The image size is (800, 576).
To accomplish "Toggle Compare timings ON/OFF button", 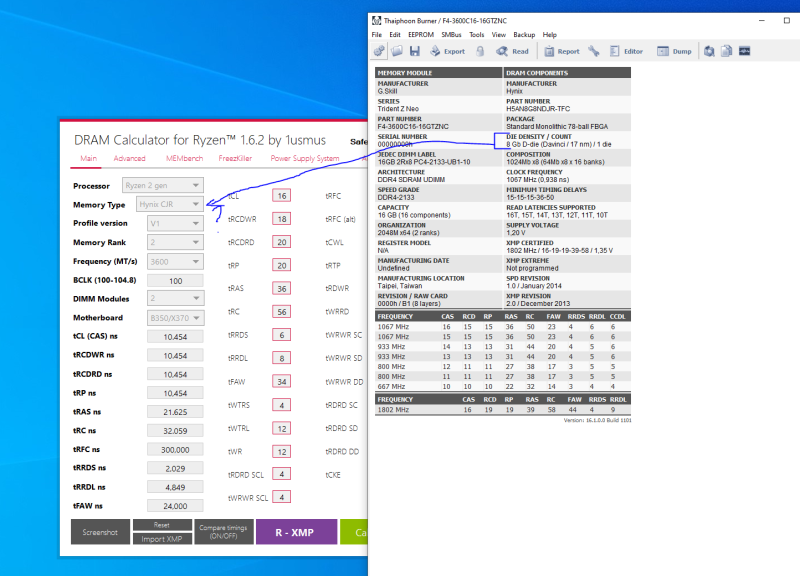I will [x=223, y=532].
